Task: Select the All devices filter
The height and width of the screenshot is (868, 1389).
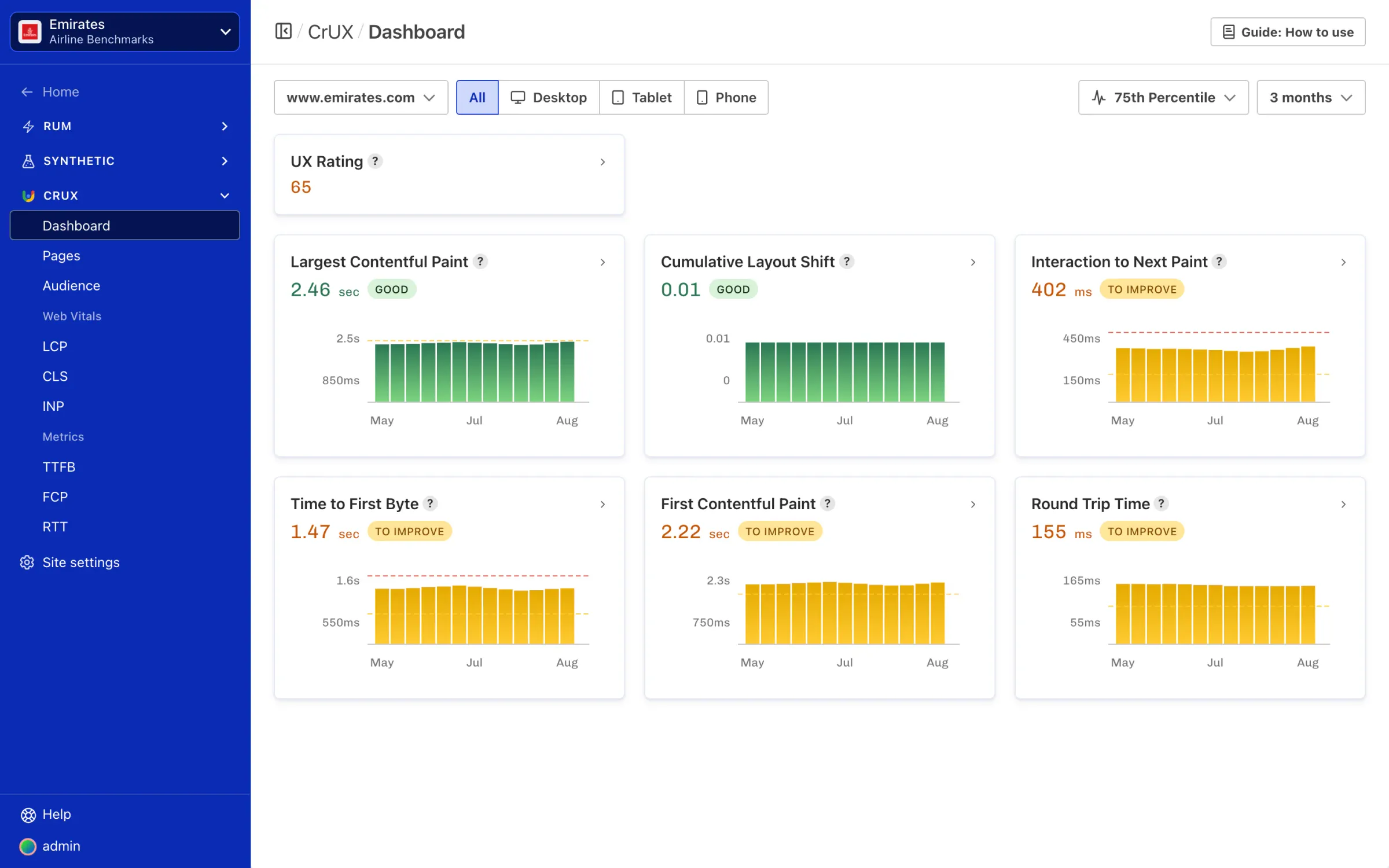Action: tap(477, 97)
